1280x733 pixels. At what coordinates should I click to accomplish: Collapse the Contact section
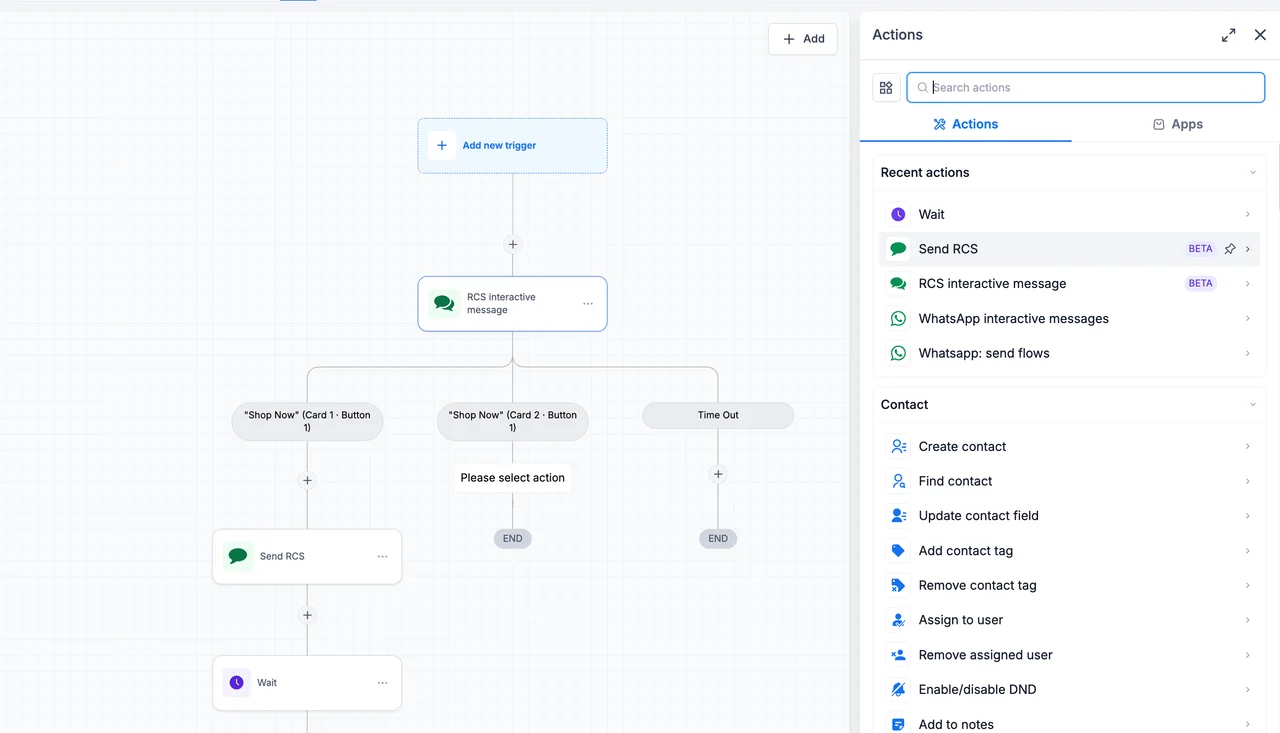tap(1252, 405)
